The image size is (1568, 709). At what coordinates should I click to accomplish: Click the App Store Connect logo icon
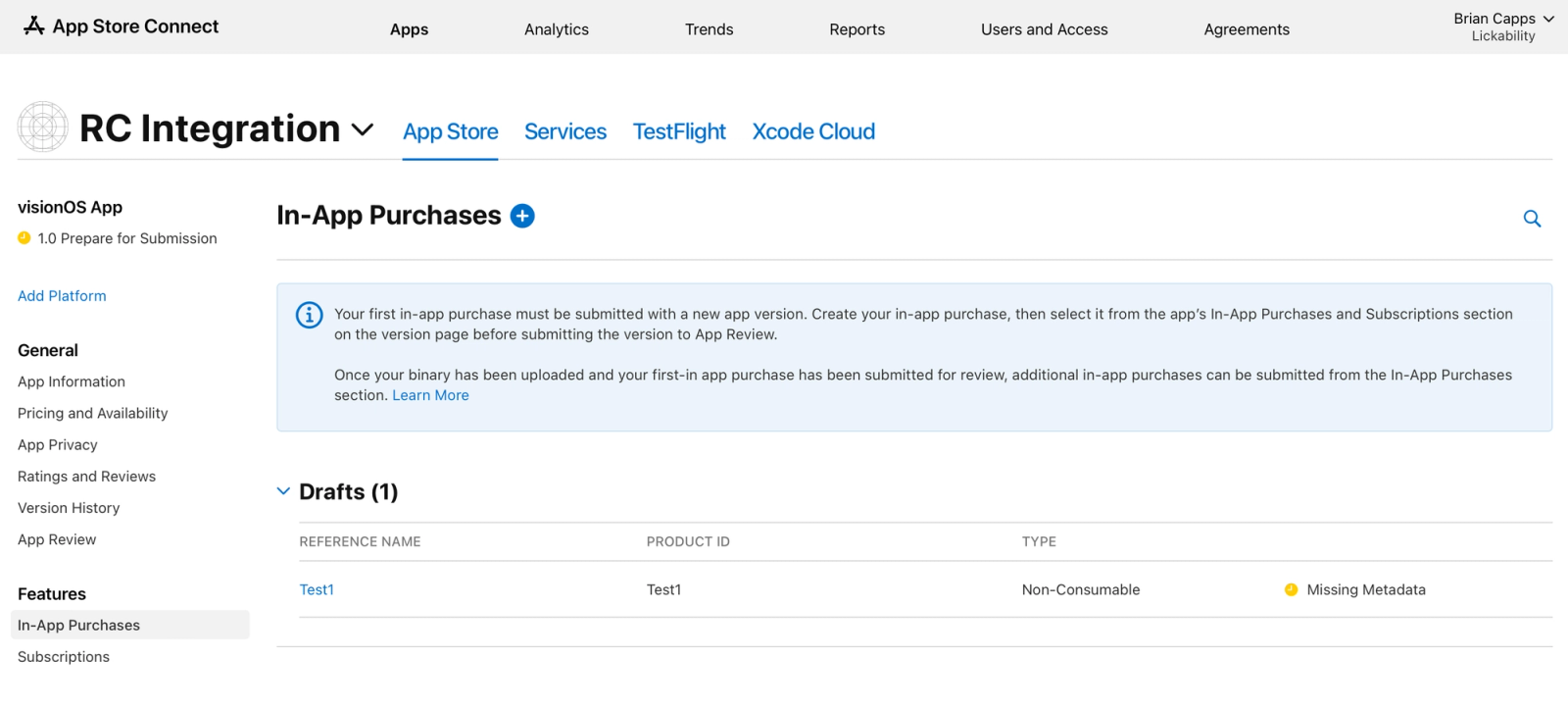(34, 25)
